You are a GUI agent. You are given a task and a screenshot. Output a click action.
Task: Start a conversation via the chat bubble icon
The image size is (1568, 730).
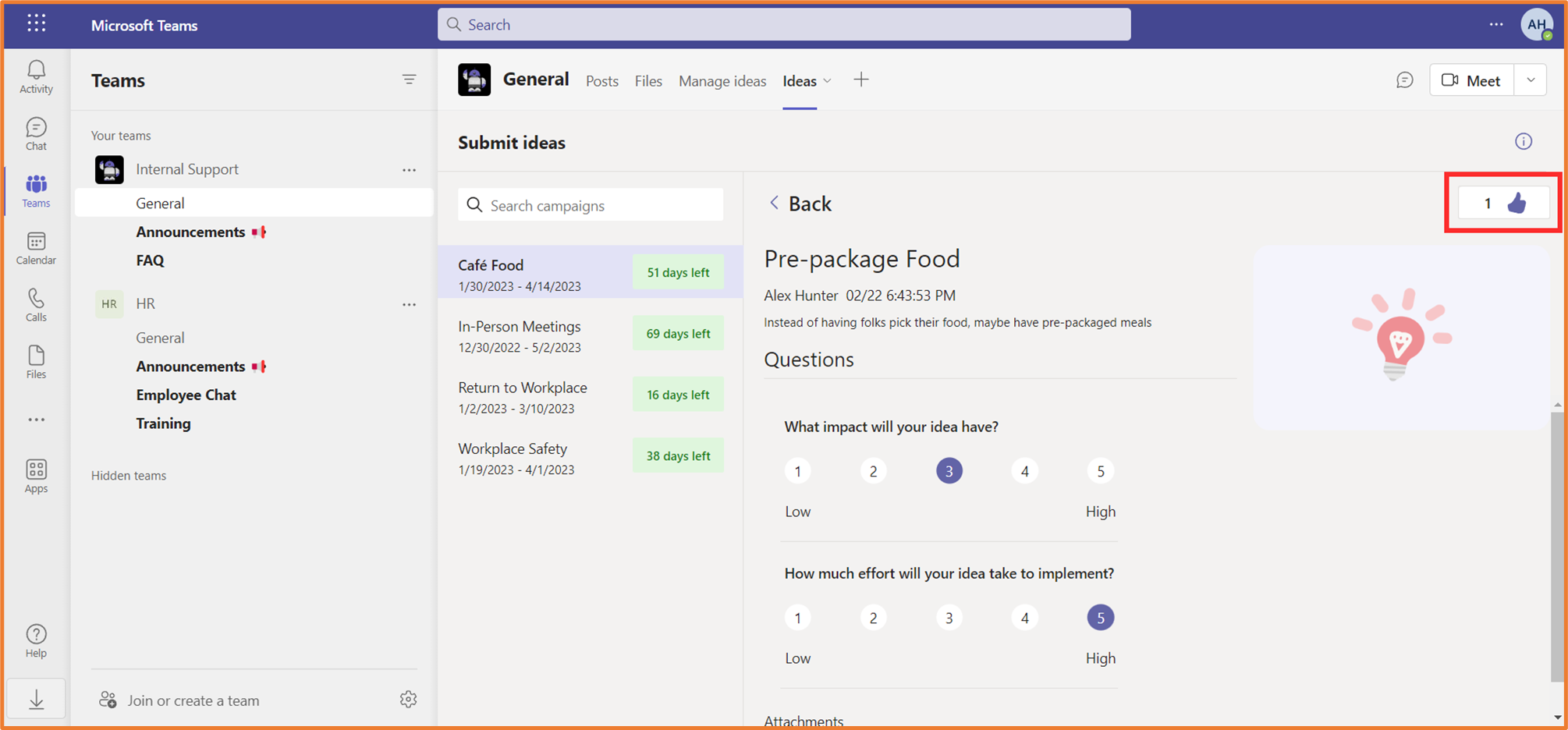pyautogui.click(x=1405, y=80)
